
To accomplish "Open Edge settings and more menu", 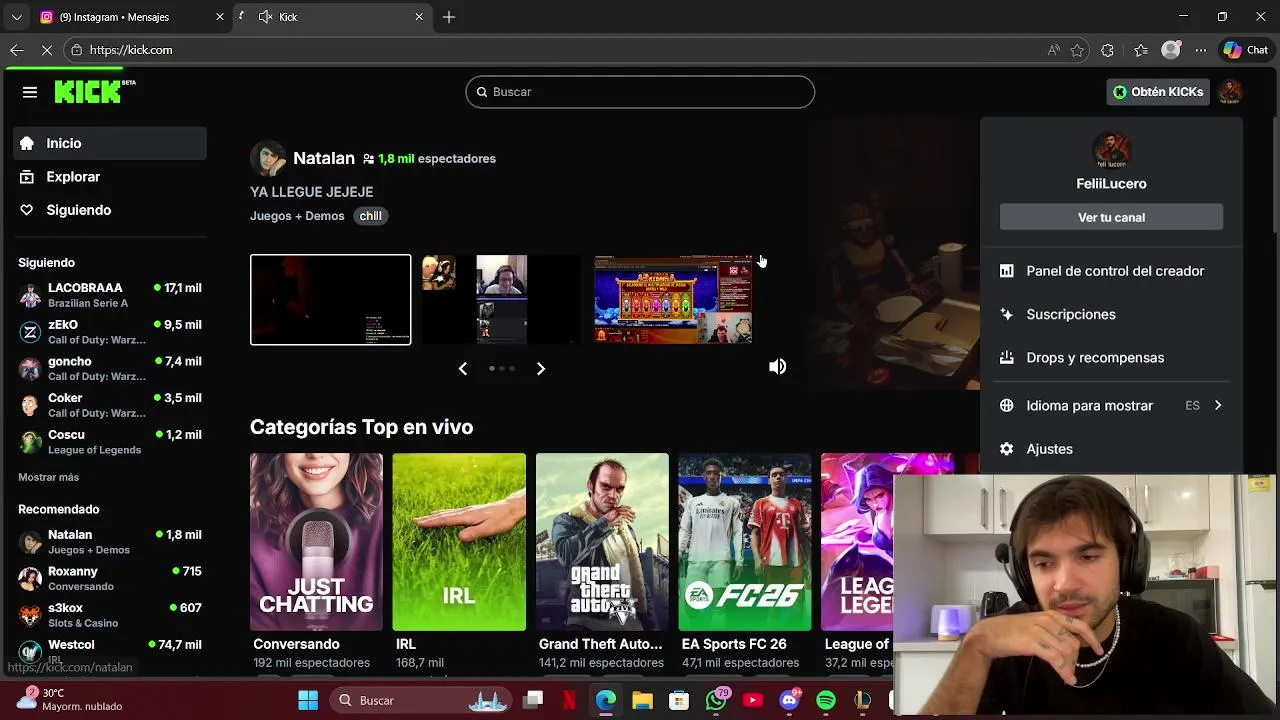I will point(1201,50).
